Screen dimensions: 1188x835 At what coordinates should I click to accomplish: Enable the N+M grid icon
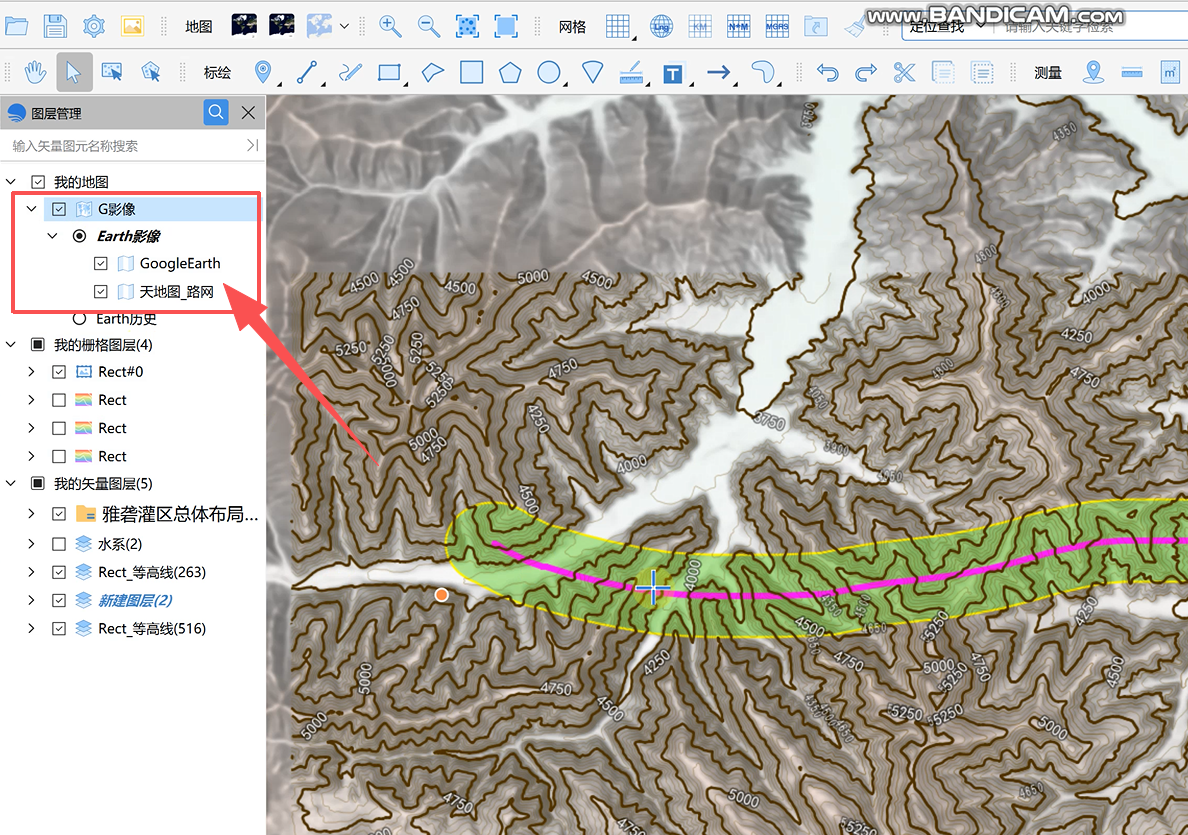point(739,27)
